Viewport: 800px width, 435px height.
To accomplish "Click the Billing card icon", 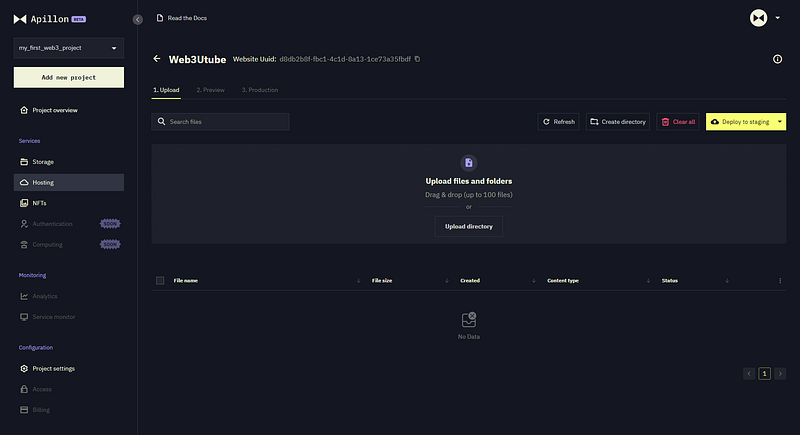I will pyautogui.click(x=24, y=410).
